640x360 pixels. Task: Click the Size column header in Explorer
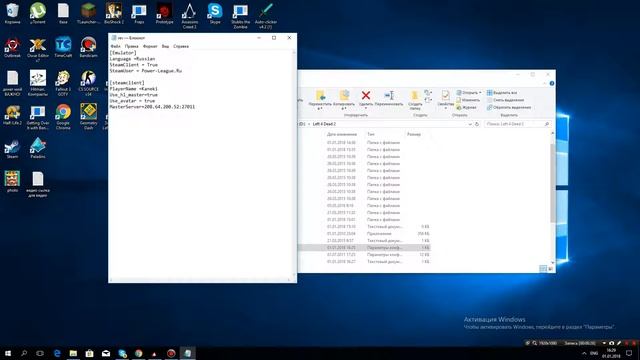click(414, 134)
